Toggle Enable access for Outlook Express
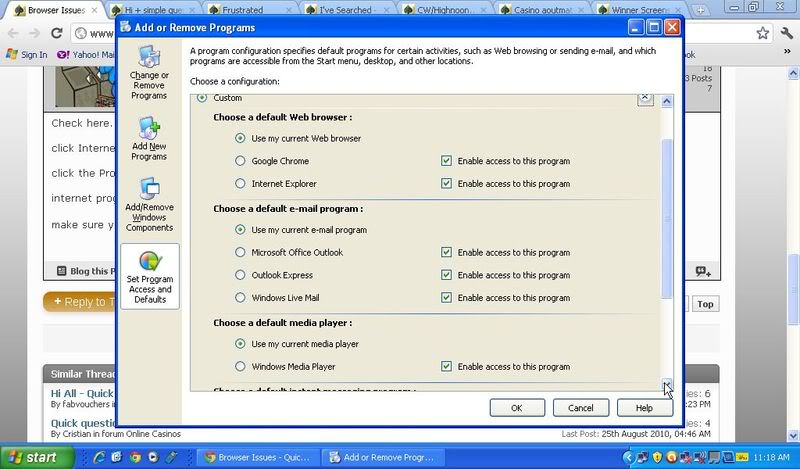This screenshot has height=469, width=800. [x=446, y=275]
